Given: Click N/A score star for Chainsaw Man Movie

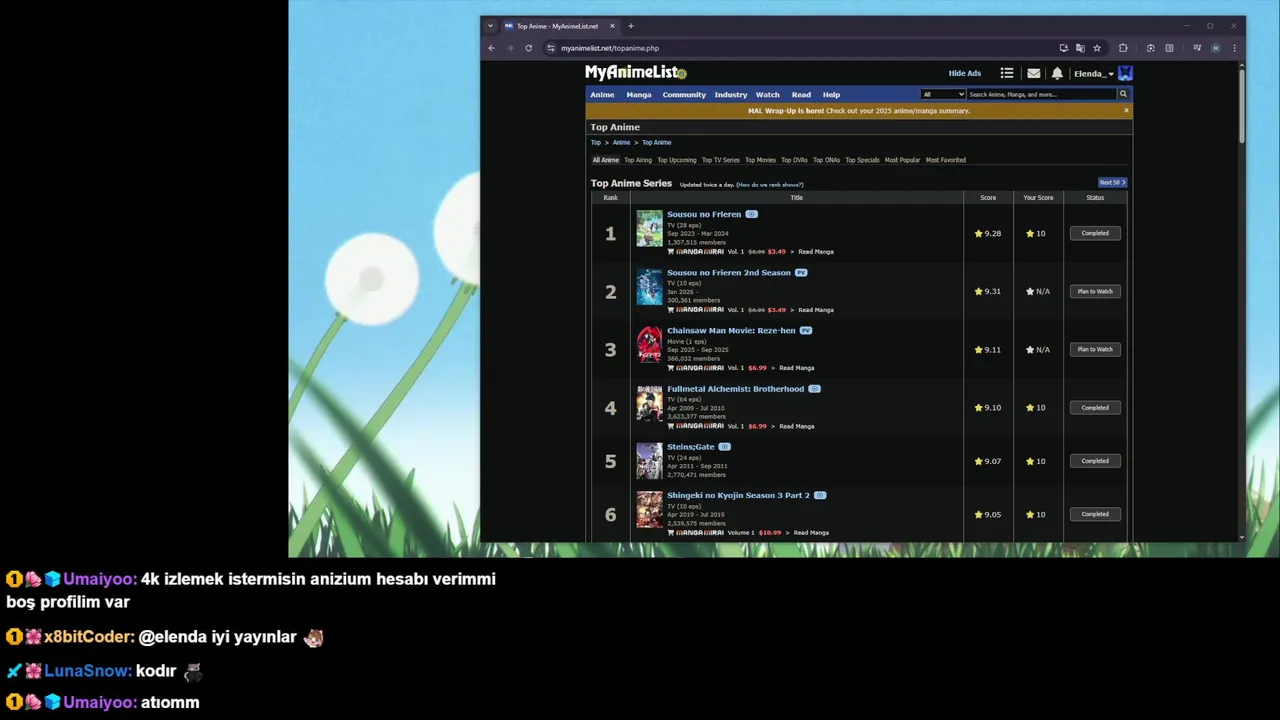Looking at the screenshot, I should click(1029, 350).
